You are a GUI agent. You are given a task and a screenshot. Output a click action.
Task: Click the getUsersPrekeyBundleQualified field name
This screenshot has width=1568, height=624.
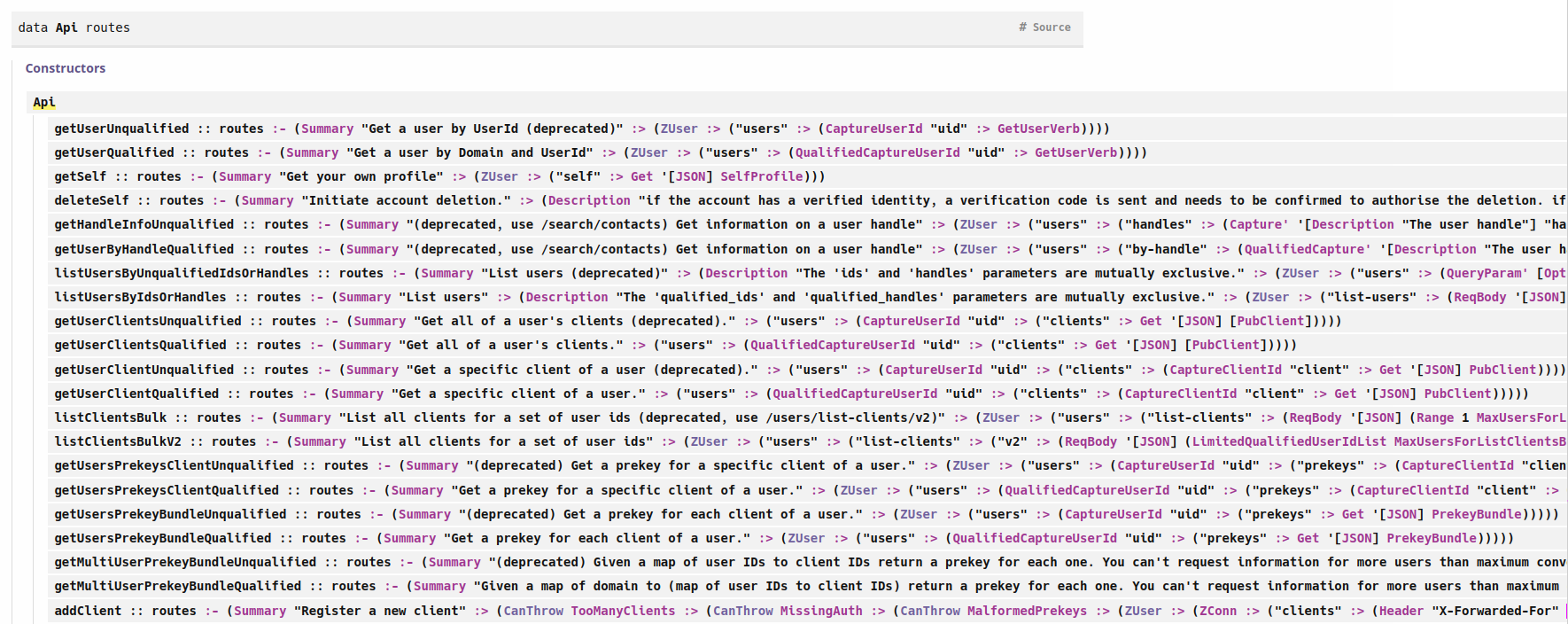point(163,538)
